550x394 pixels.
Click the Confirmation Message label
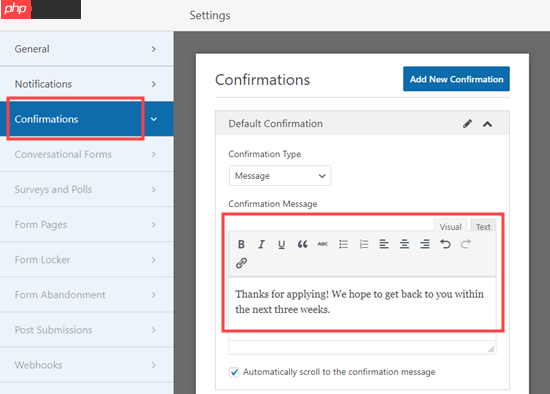point(273,204)
